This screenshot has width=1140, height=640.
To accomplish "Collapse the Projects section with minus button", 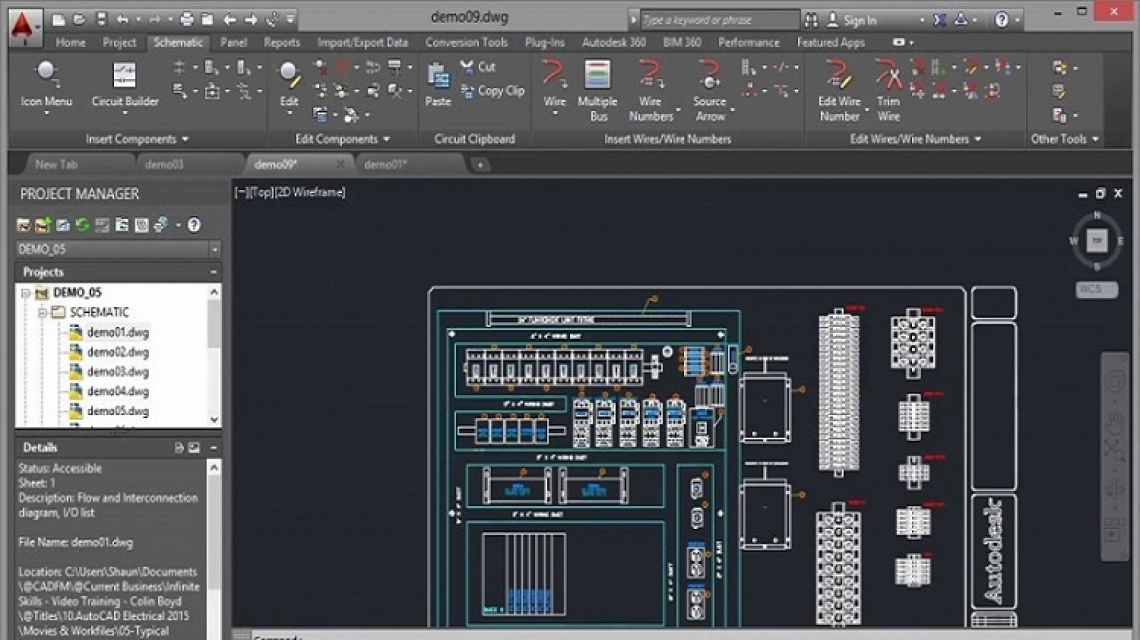I will click(x=214, y=272).
